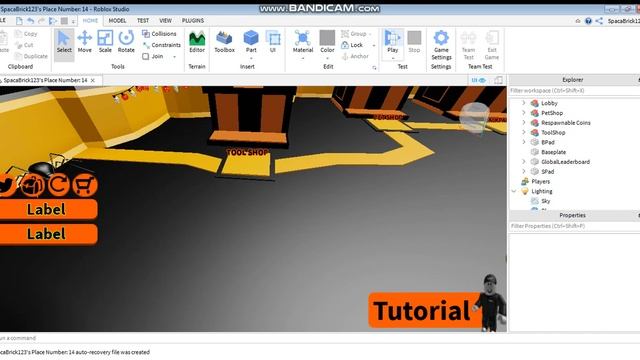Expand the Lobby tree item

point(524,103)
